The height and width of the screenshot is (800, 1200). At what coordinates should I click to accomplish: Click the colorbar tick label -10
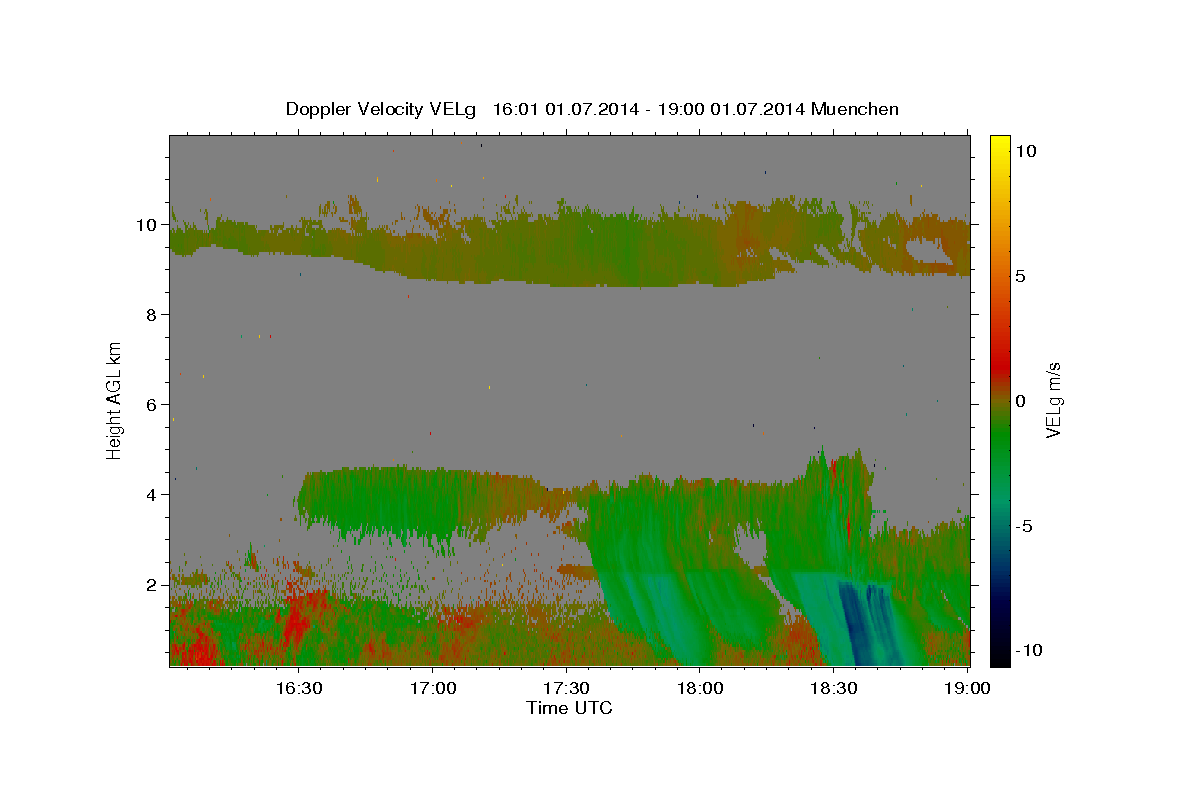1029,650
